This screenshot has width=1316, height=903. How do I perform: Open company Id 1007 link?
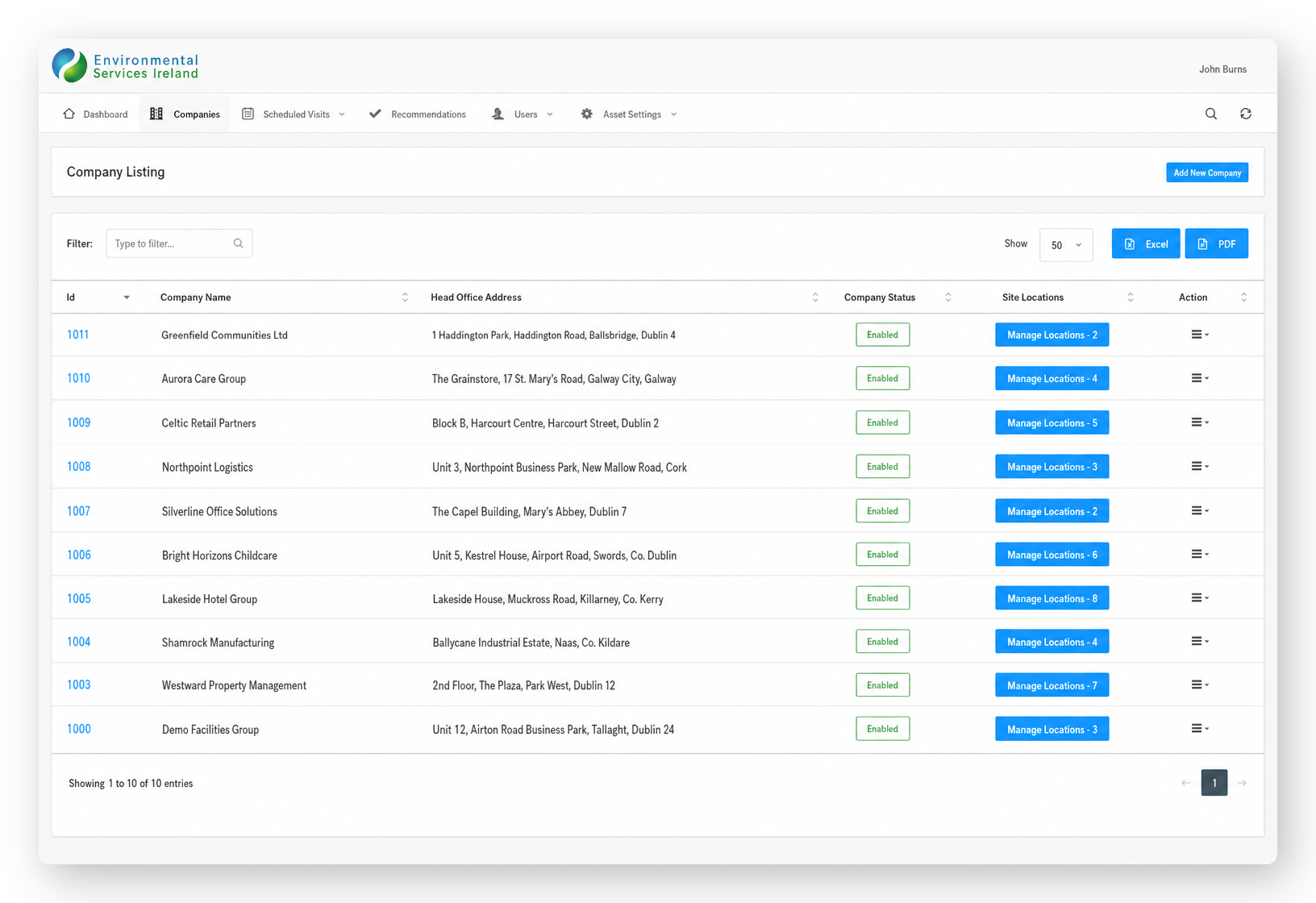78,511
